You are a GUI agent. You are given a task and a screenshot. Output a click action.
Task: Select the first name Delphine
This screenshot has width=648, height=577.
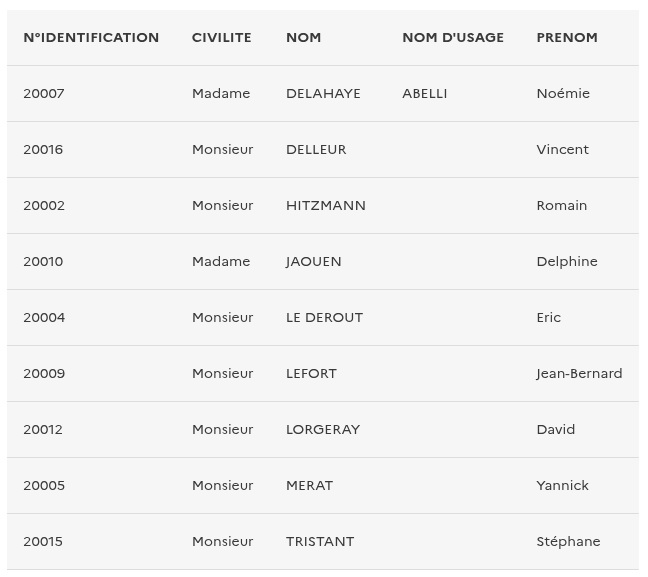567,262
